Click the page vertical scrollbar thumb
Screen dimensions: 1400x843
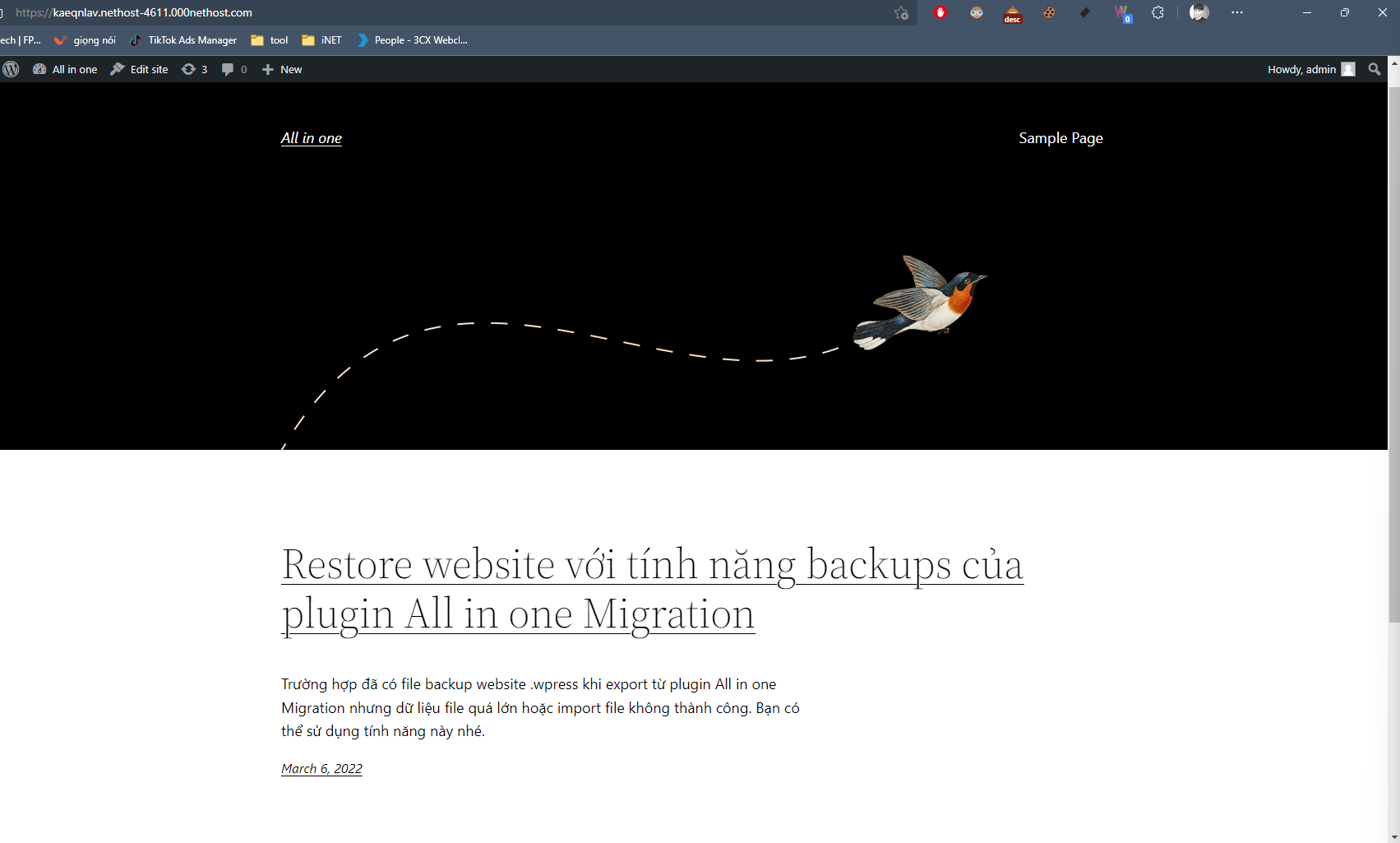[x=1393, y=354]
